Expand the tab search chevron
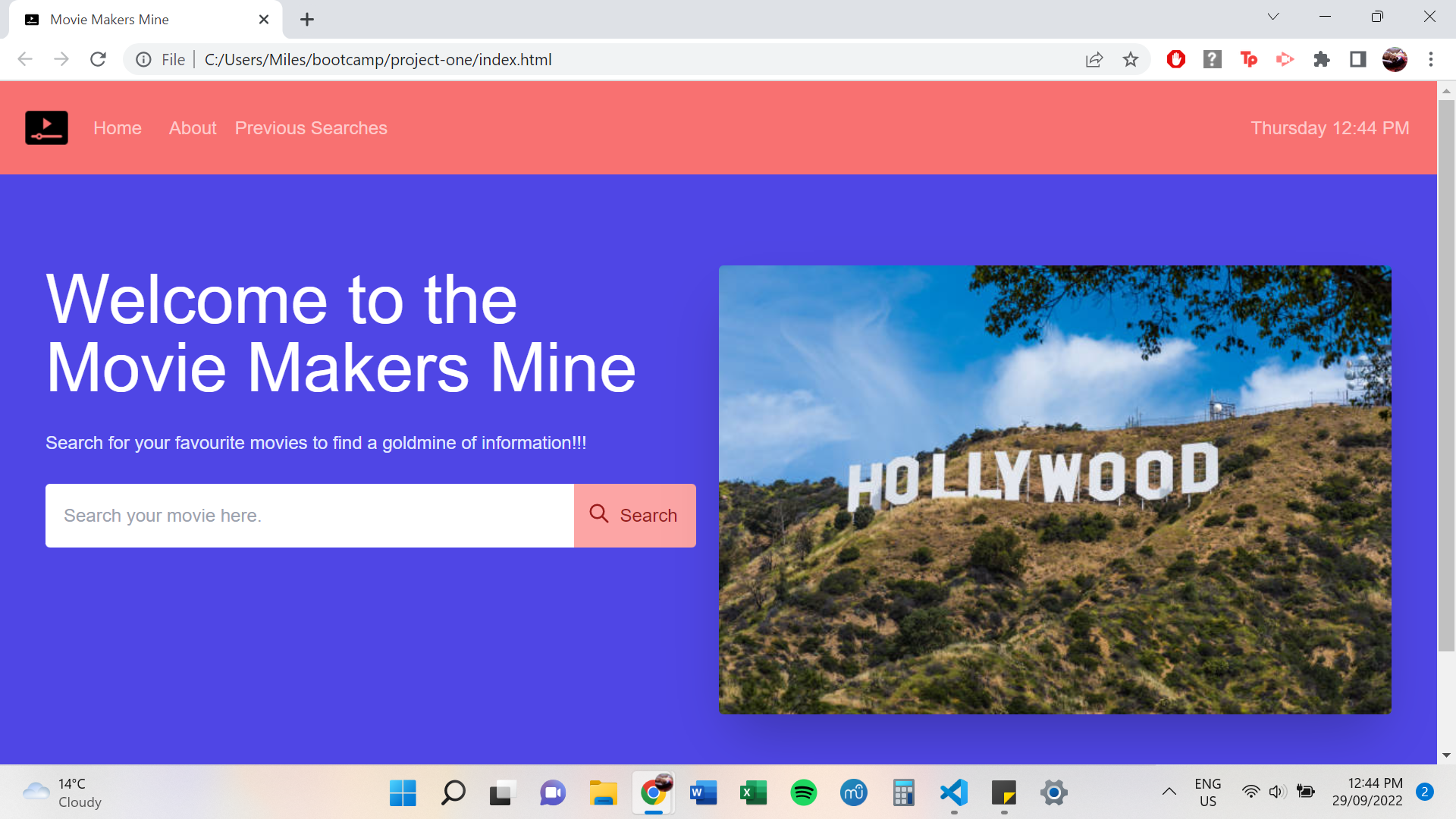Image resolution: width=1456 pixels, height=819 pixels. tap(1273, 17)
